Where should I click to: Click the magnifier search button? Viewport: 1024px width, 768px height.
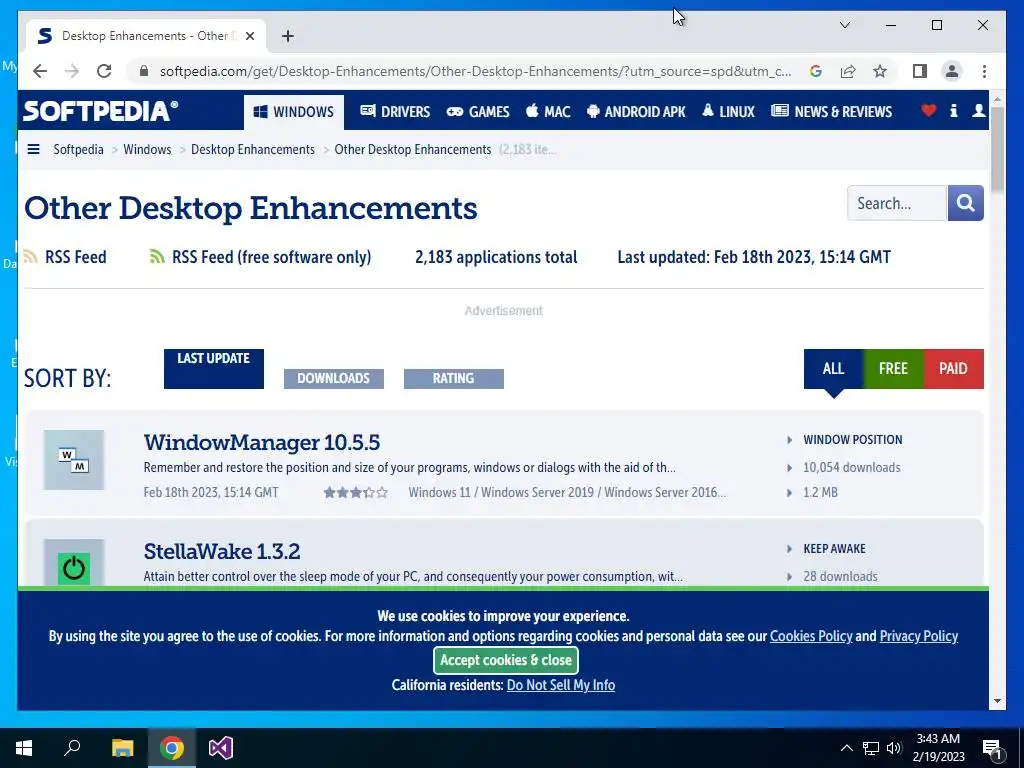965,203
